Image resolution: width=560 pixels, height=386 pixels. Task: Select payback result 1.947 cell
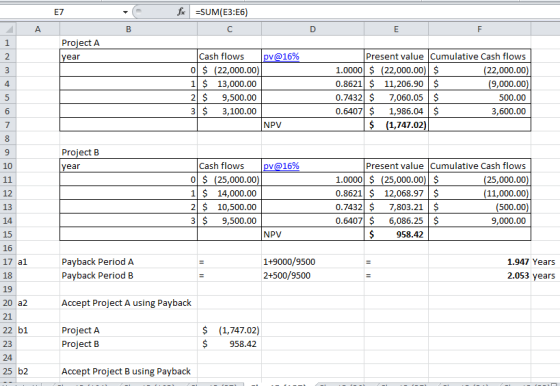[480, 262]
